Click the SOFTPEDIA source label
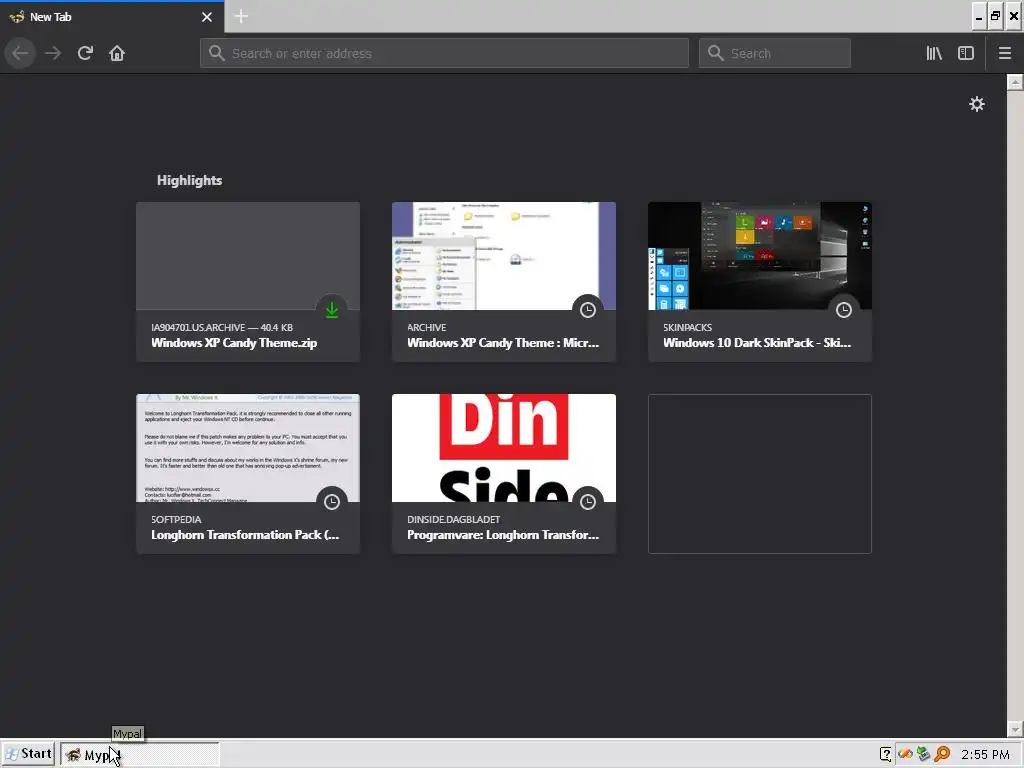The width and height of the screenshot is (1024, 768). click(176, 519)
